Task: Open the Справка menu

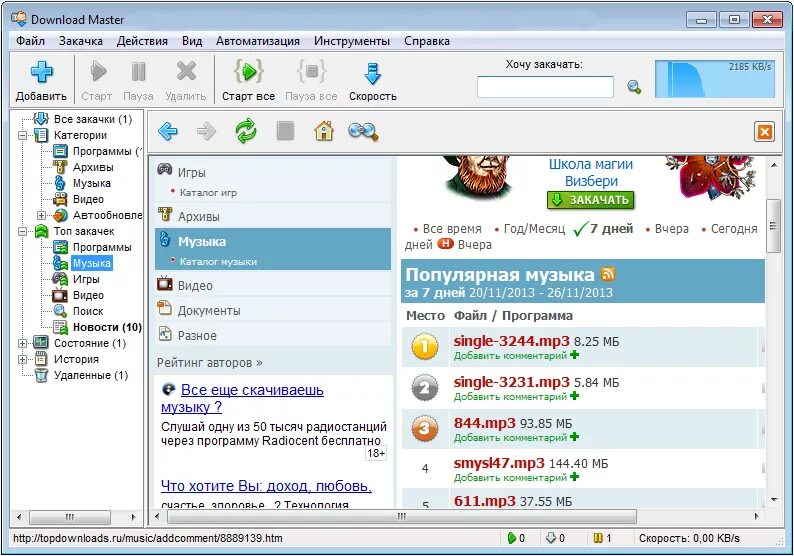Action: (427, 41)
